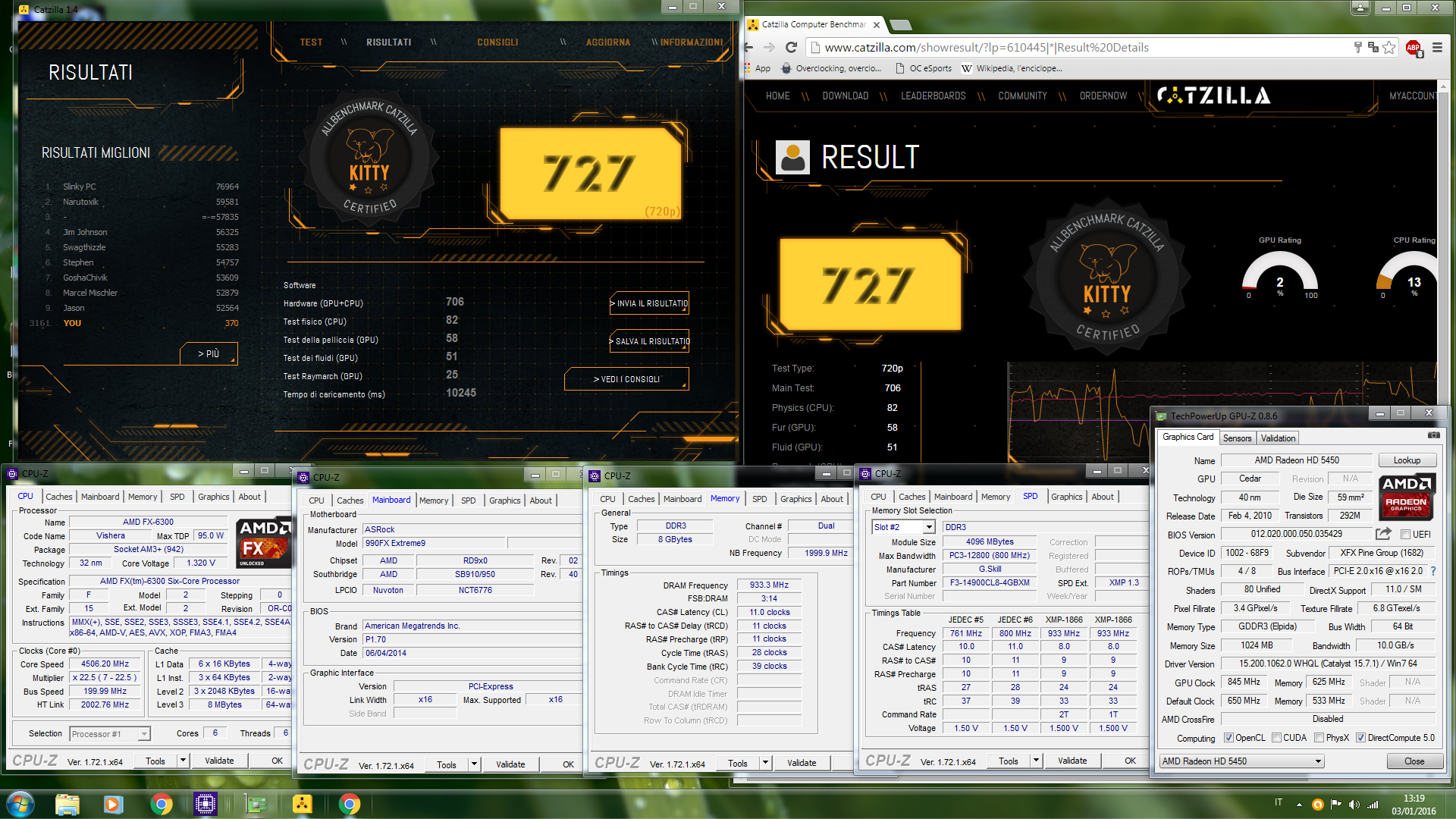1456x819 pixels.
Task: Click the Action Center flag icon
Action: [1335, 805]
